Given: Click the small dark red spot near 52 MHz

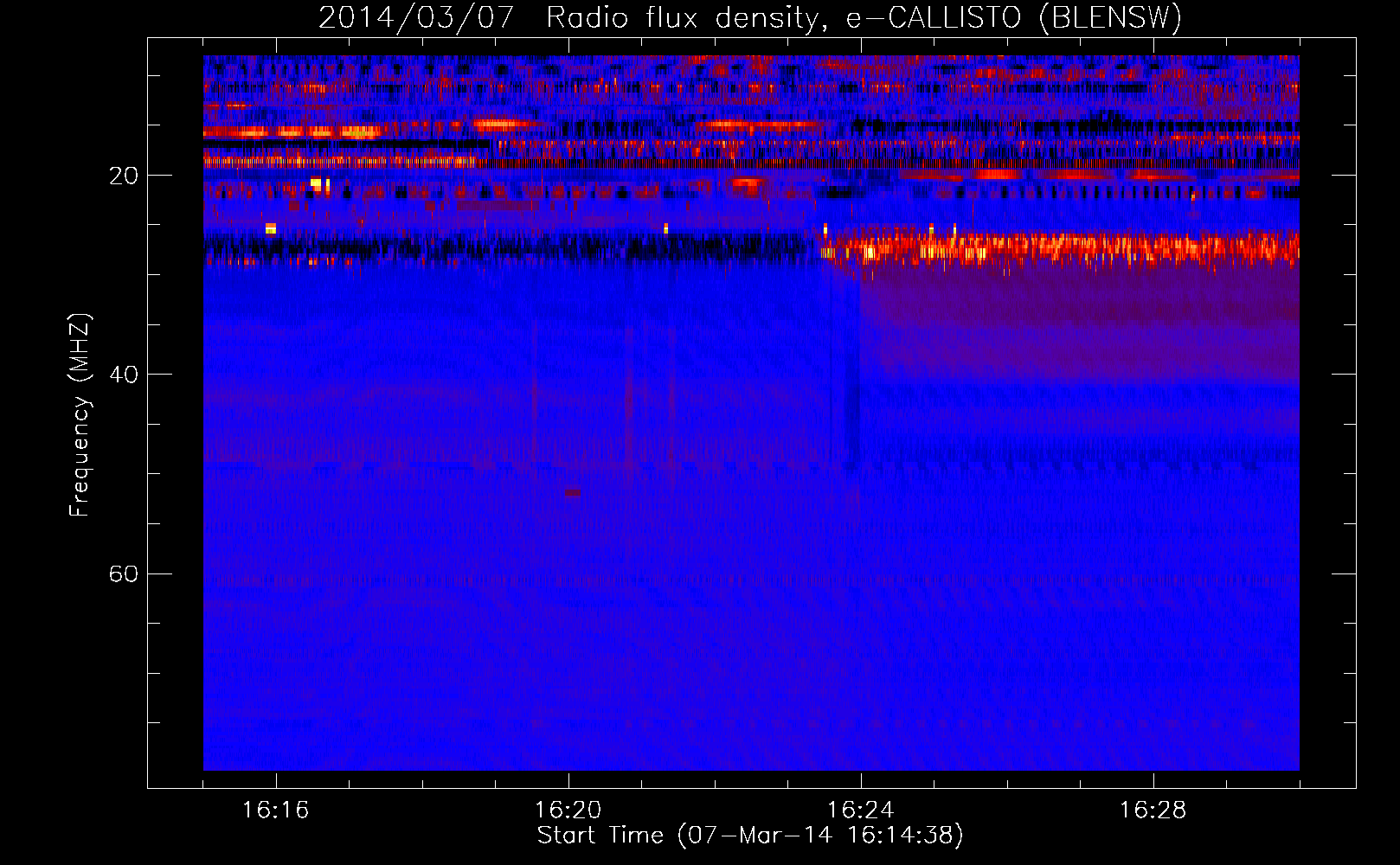Looking at the screenshot, I should point(574,493).
